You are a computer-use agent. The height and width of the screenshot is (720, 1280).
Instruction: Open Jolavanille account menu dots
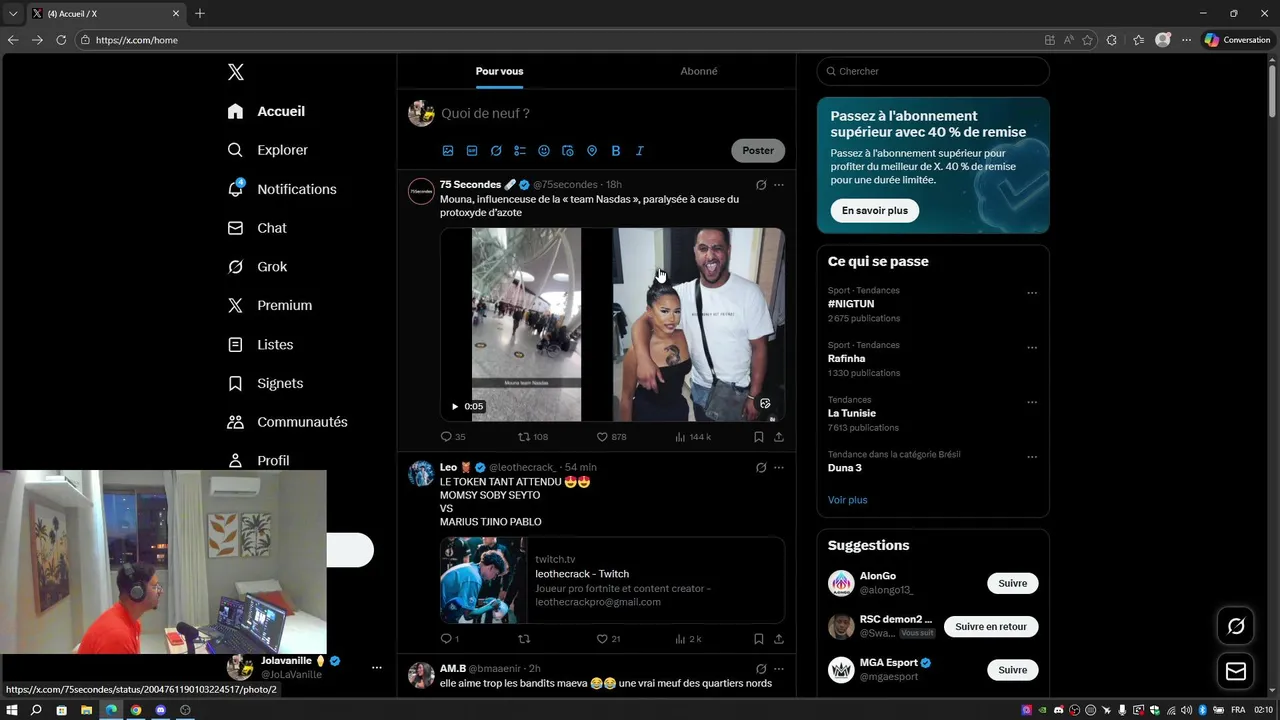point(377,667)
